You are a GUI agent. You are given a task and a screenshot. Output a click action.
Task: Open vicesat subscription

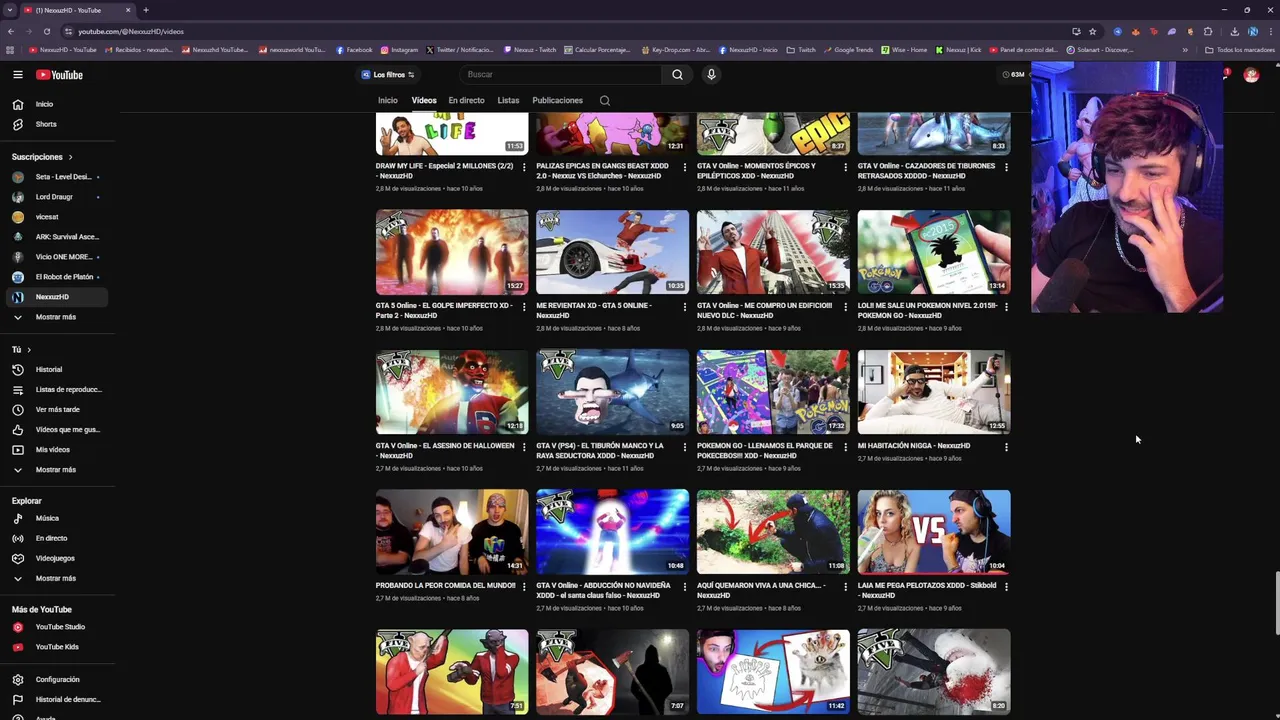(58, 217)
